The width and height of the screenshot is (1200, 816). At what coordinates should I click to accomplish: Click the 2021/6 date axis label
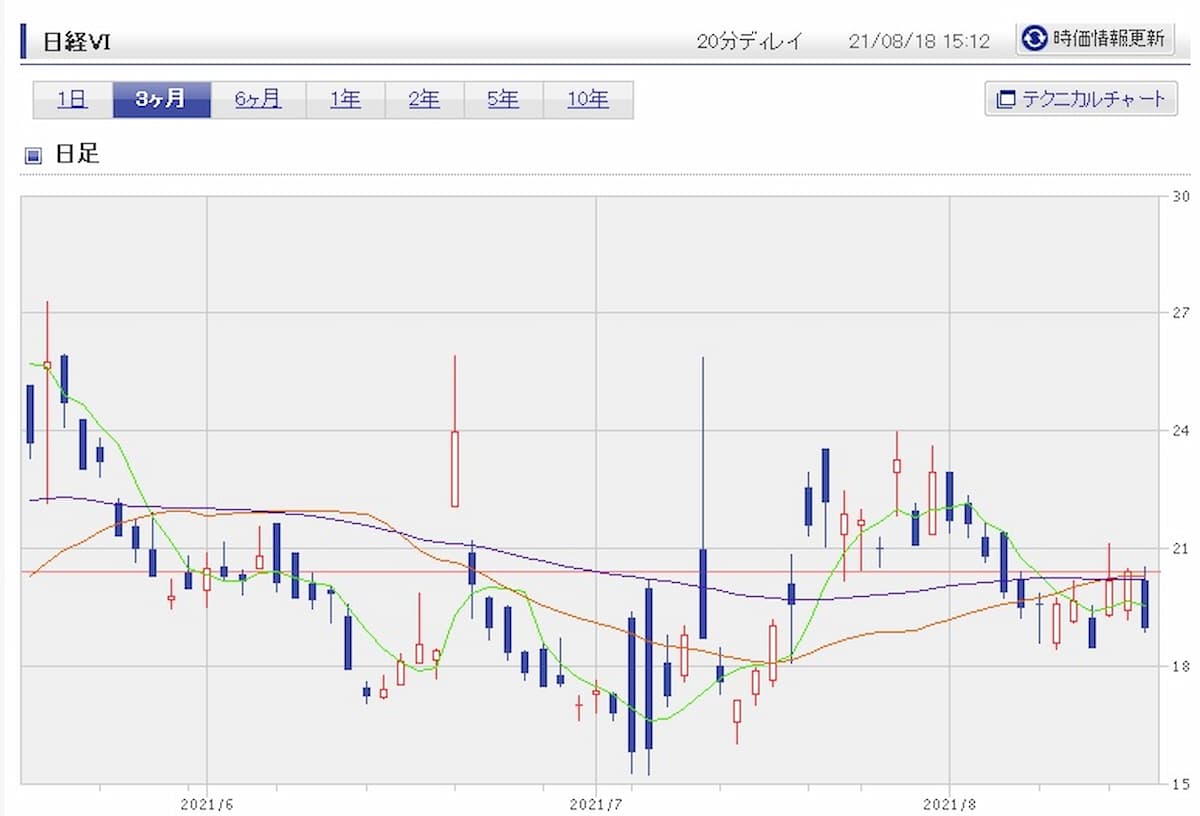(207, 803)
